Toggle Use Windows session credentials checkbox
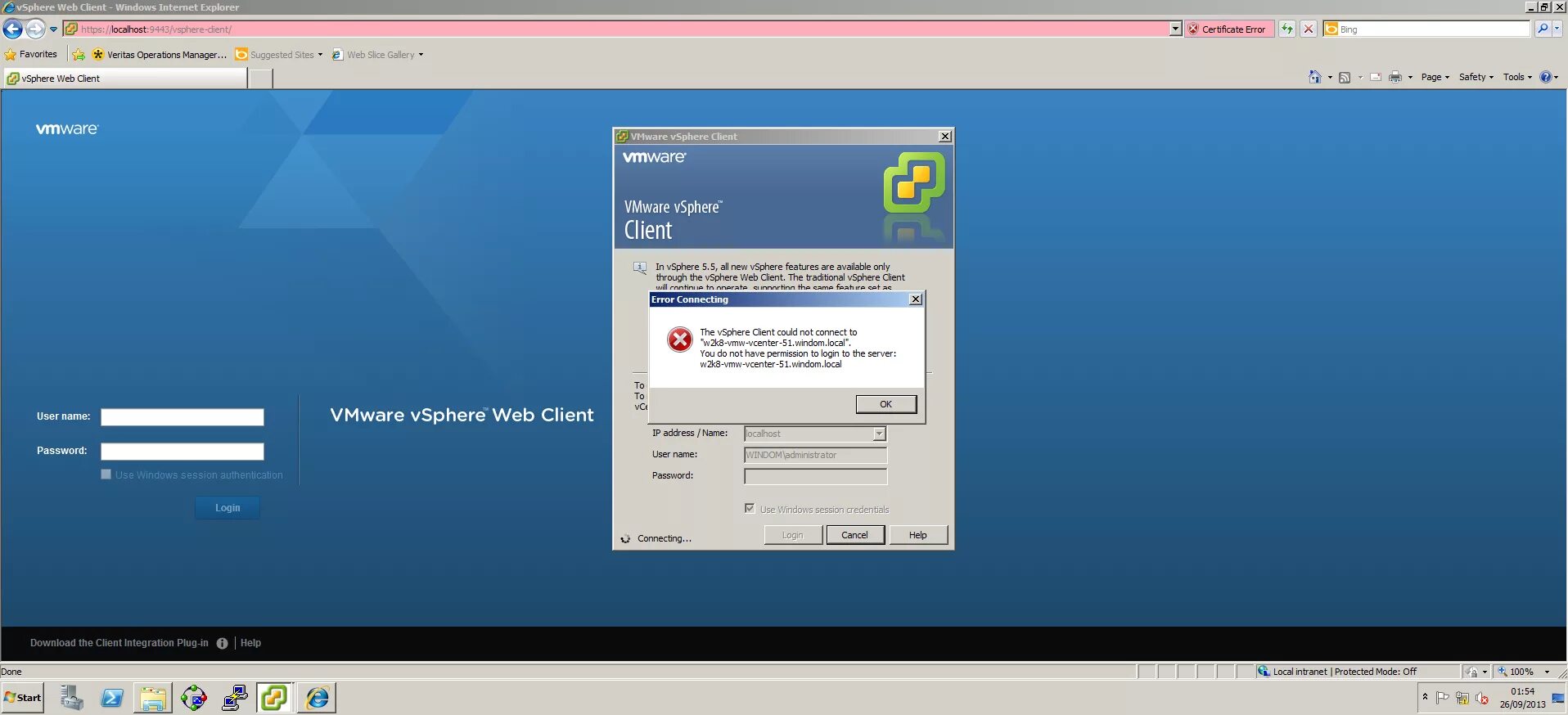The width and height of the screenshot is (1568, 715). 750,509
